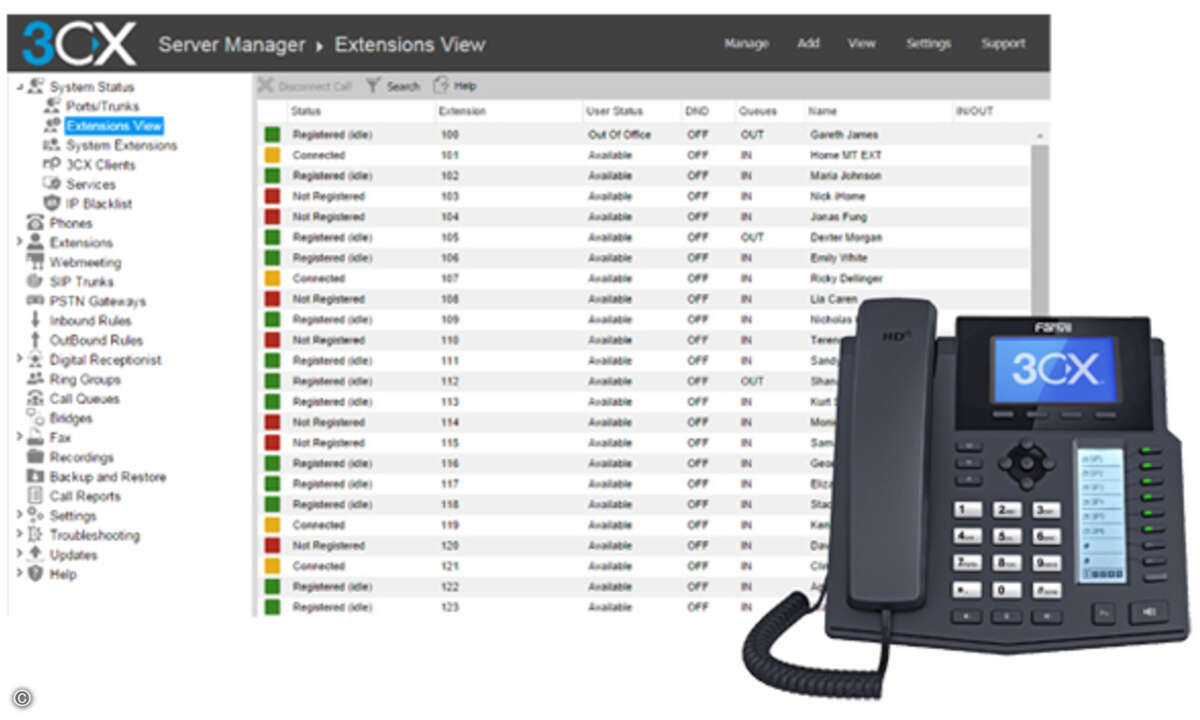Expand the Digital Receptionist node
Viewport: 1200px width, 720px height.
coord(19,360)
